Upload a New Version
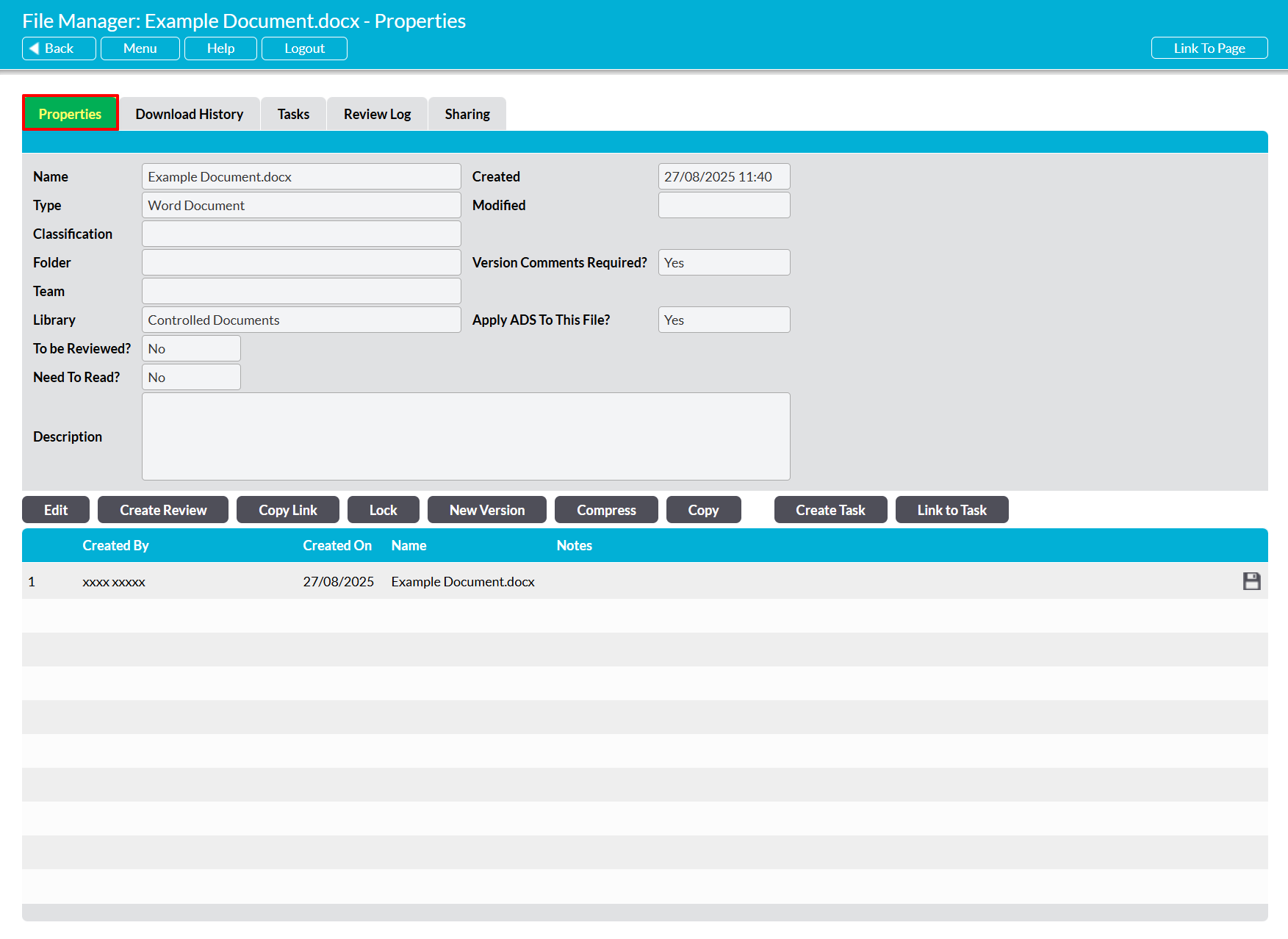 click(486, 510)
